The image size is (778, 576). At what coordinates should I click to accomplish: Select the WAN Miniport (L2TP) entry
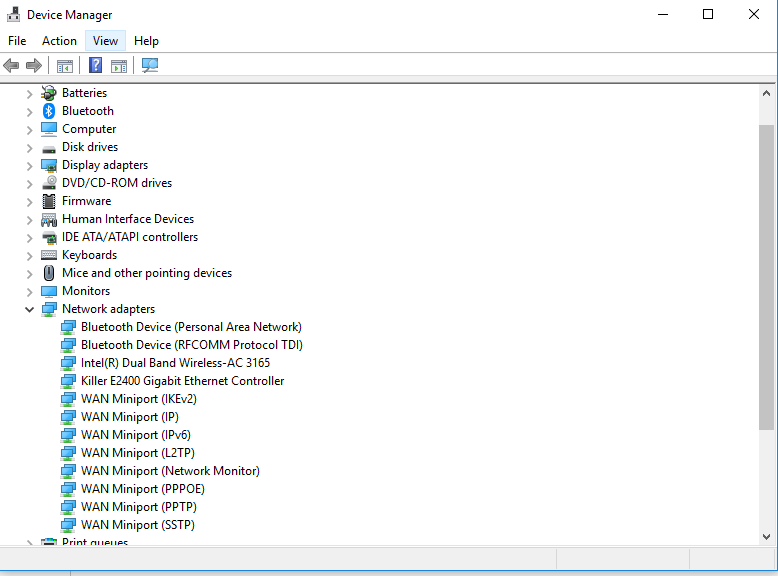click(x=137, y=453)
